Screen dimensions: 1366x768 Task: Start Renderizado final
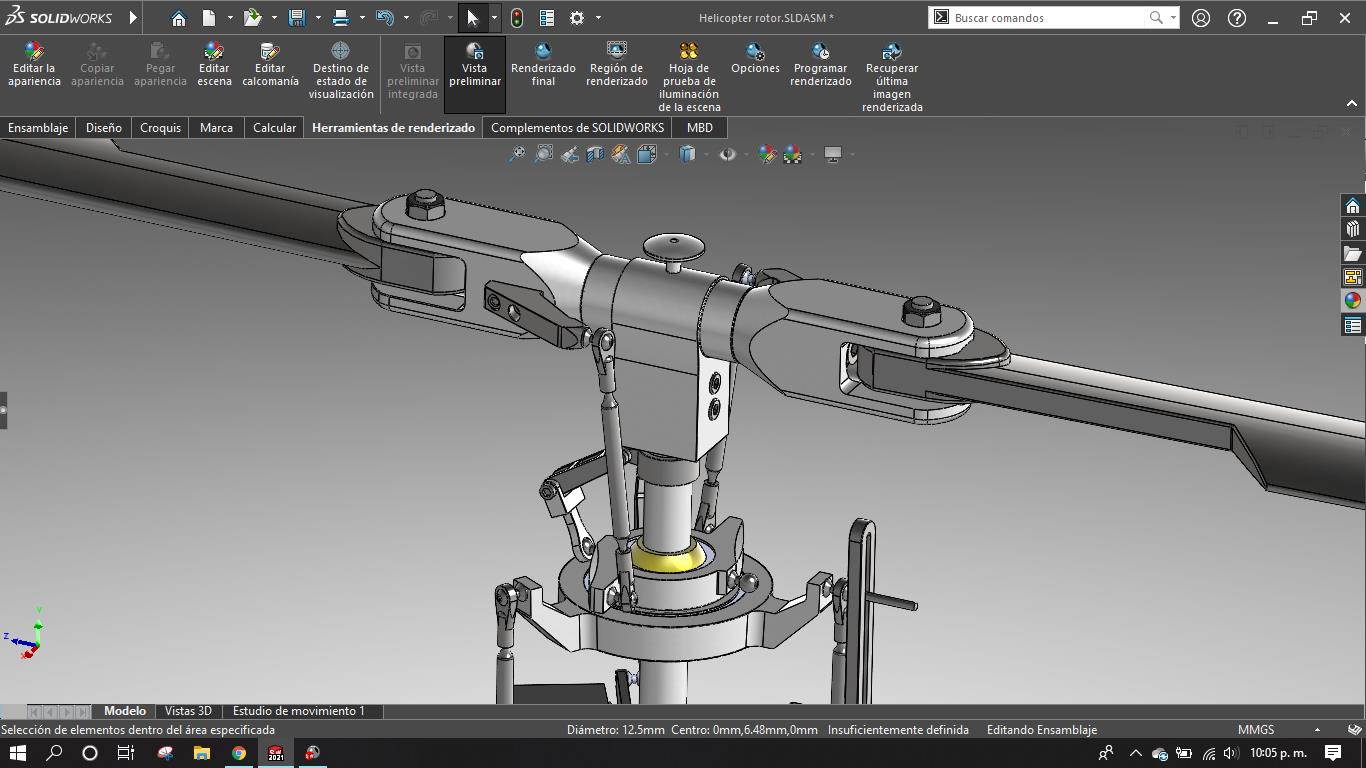[543, 65]
